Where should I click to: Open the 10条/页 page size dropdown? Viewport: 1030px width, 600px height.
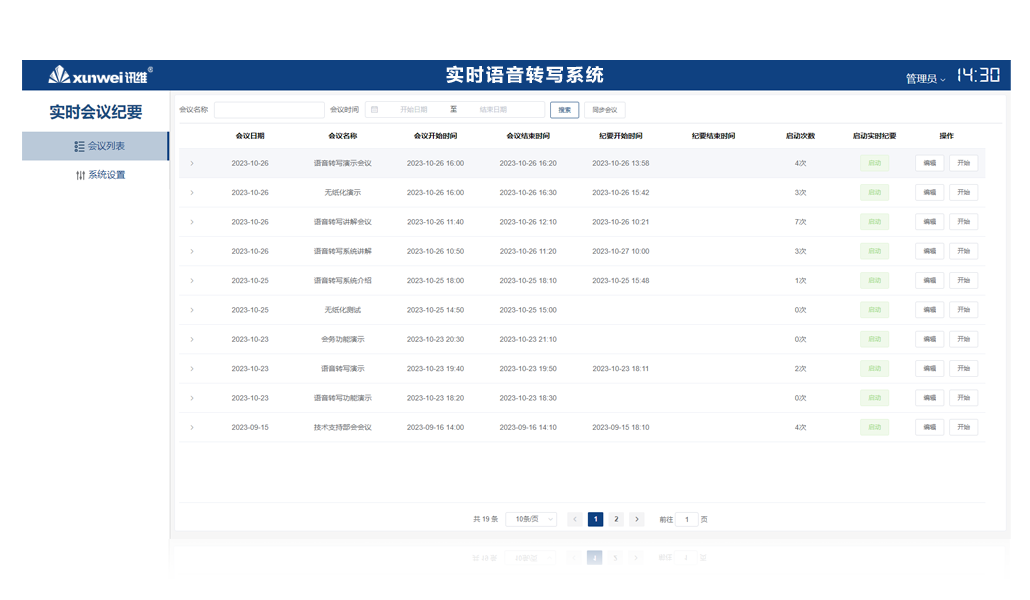(x=531, y=519)
